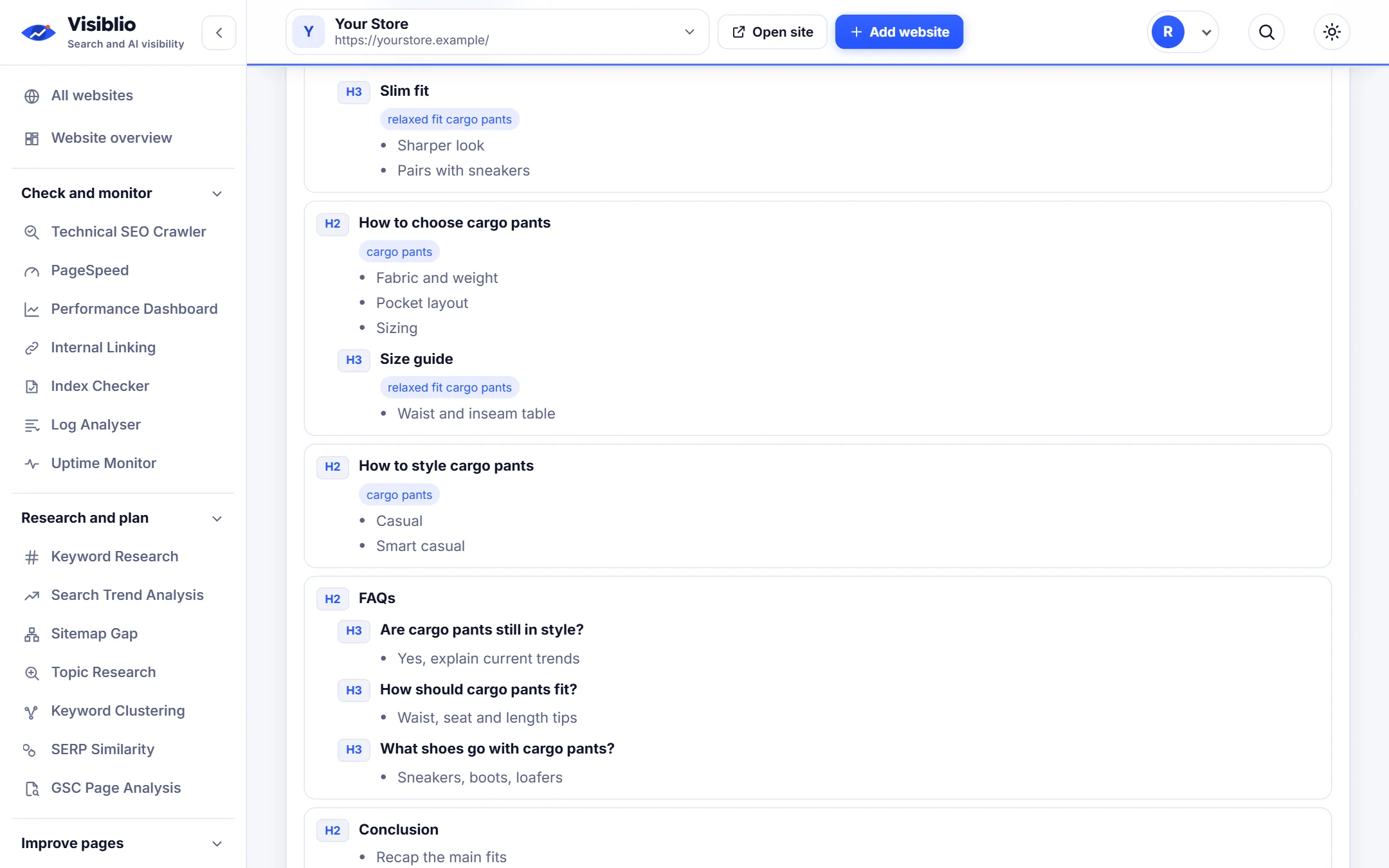The height and width of the screenshot is (868, 1389).
Task: Open Keyword Clustering
Action: click(118, 711)
